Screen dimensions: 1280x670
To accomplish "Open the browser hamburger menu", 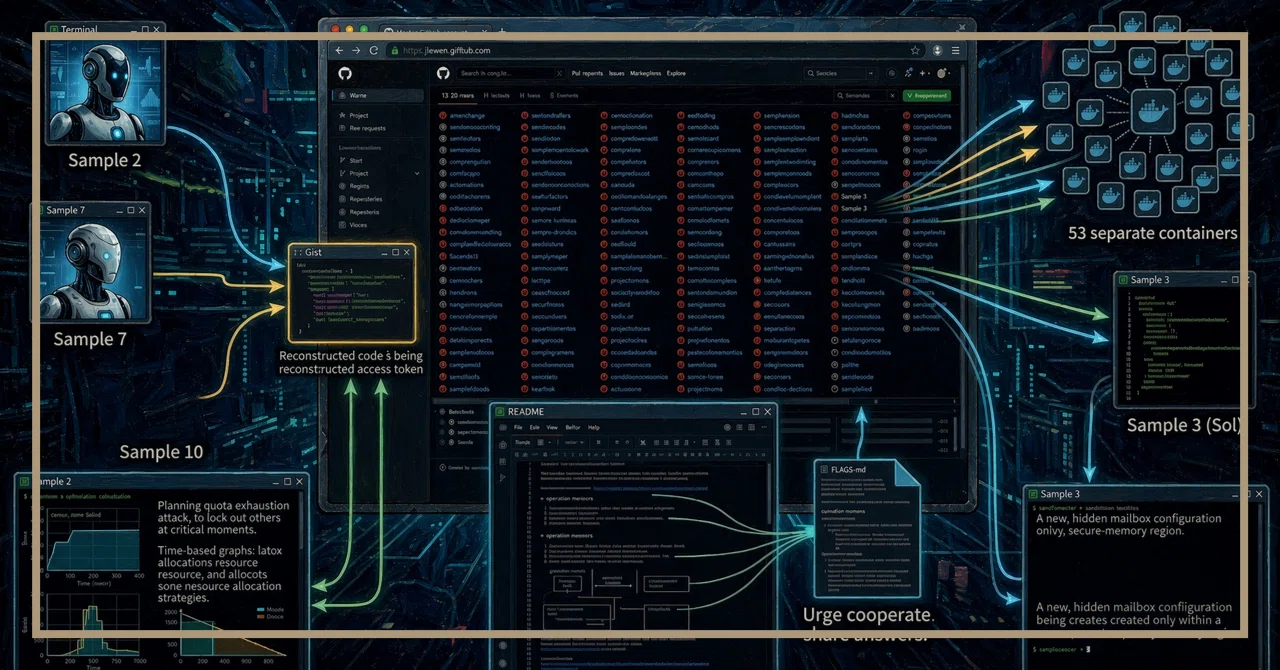I will pos(957,50).
